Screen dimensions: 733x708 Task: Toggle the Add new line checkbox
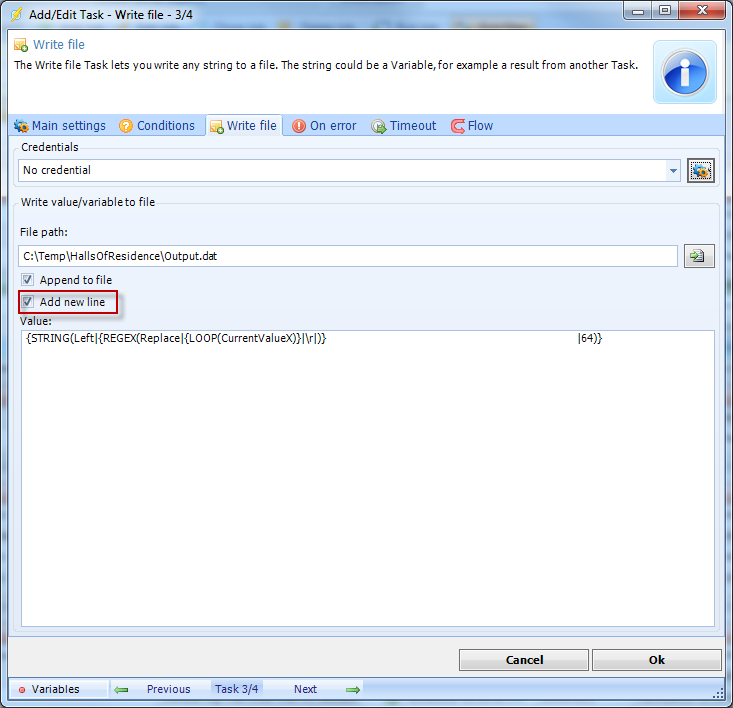(x=28, y=302)
